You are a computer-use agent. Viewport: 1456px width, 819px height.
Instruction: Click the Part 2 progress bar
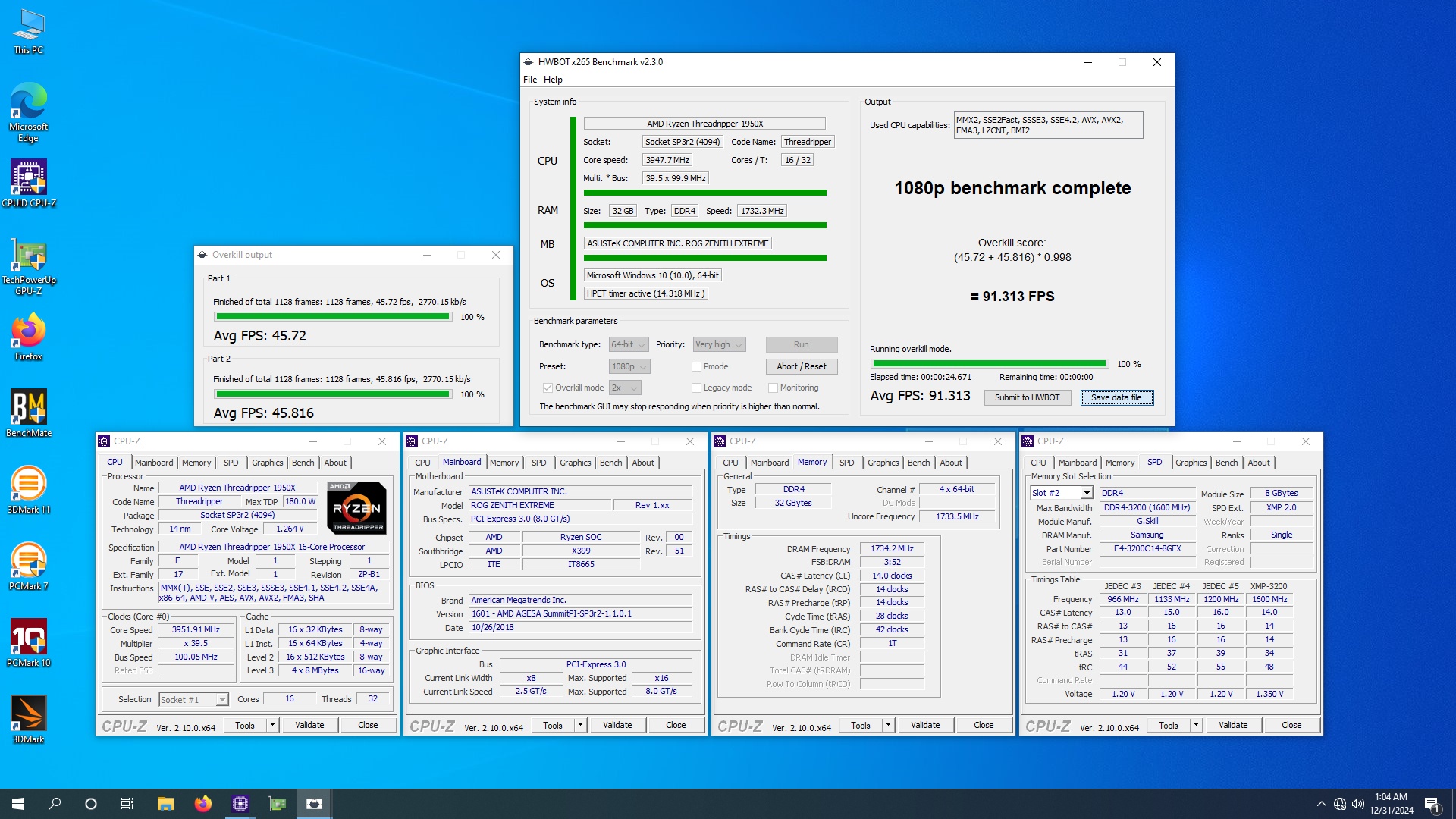333,394
